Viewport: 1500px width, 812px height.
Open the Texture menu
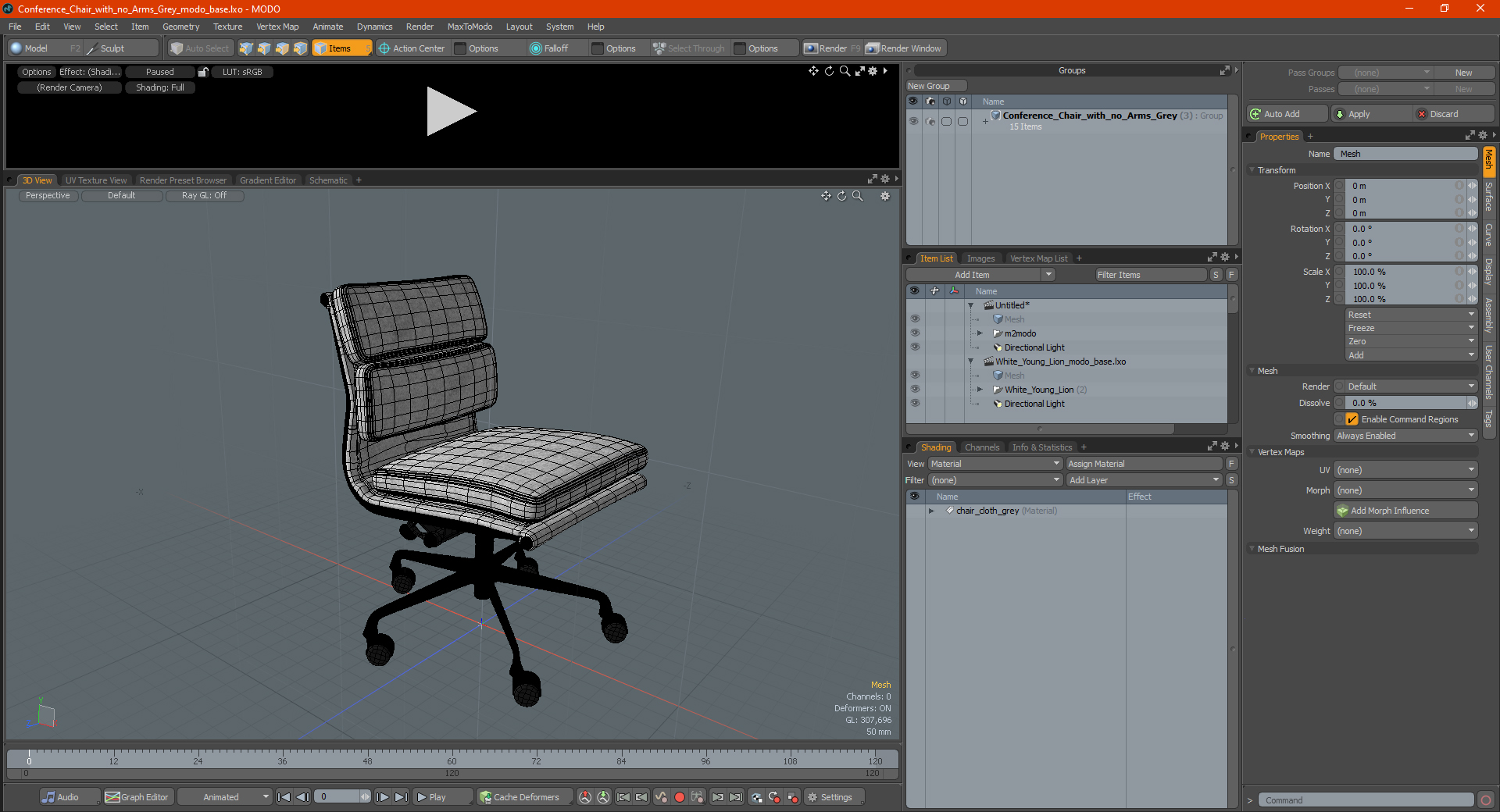(x=227, y=27)
